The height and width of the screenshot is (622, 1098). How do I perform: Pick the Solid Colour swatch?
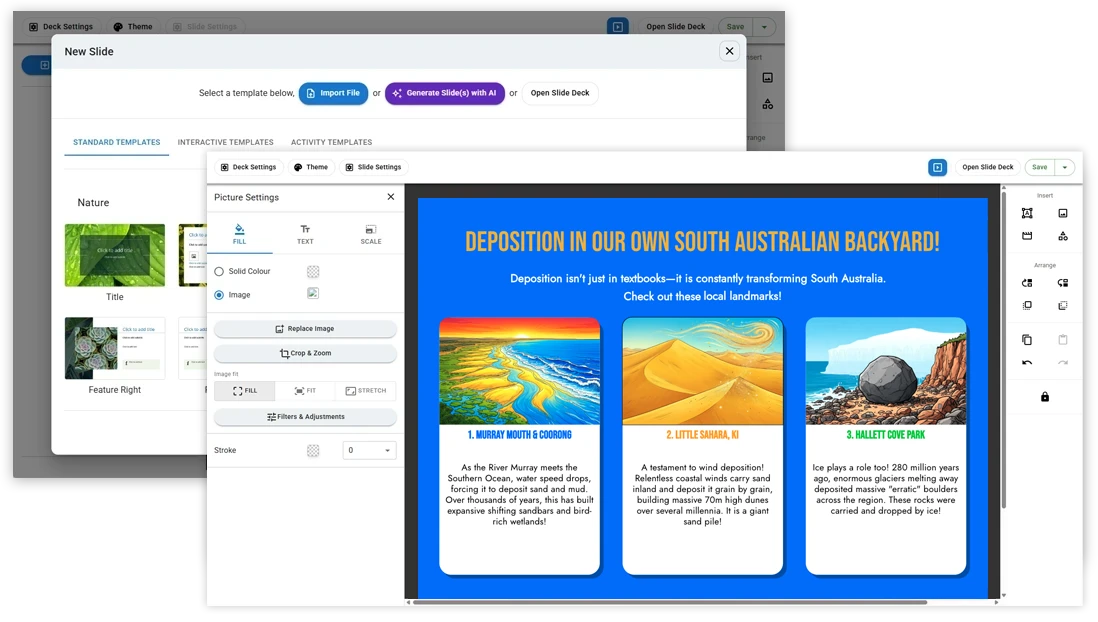(x=313, y=272)
